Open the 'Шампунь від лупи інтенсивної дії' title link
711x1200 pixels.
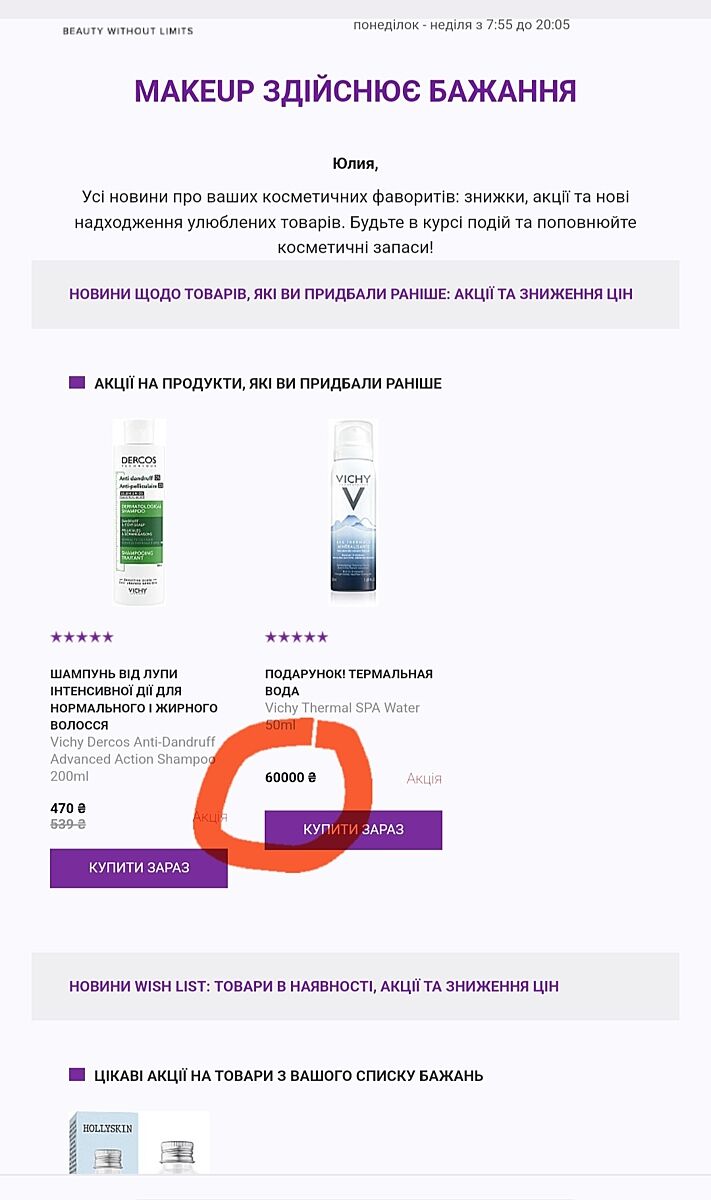click(x=134, y=699)
